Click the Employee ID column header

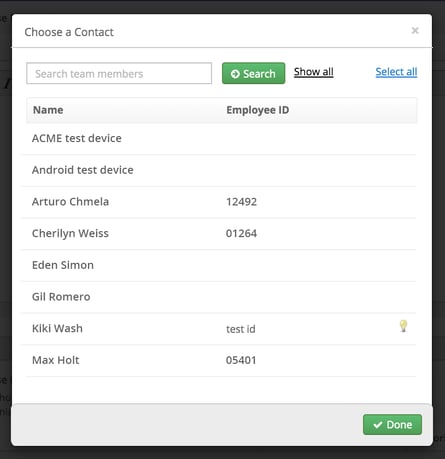[x=258, y=110]
